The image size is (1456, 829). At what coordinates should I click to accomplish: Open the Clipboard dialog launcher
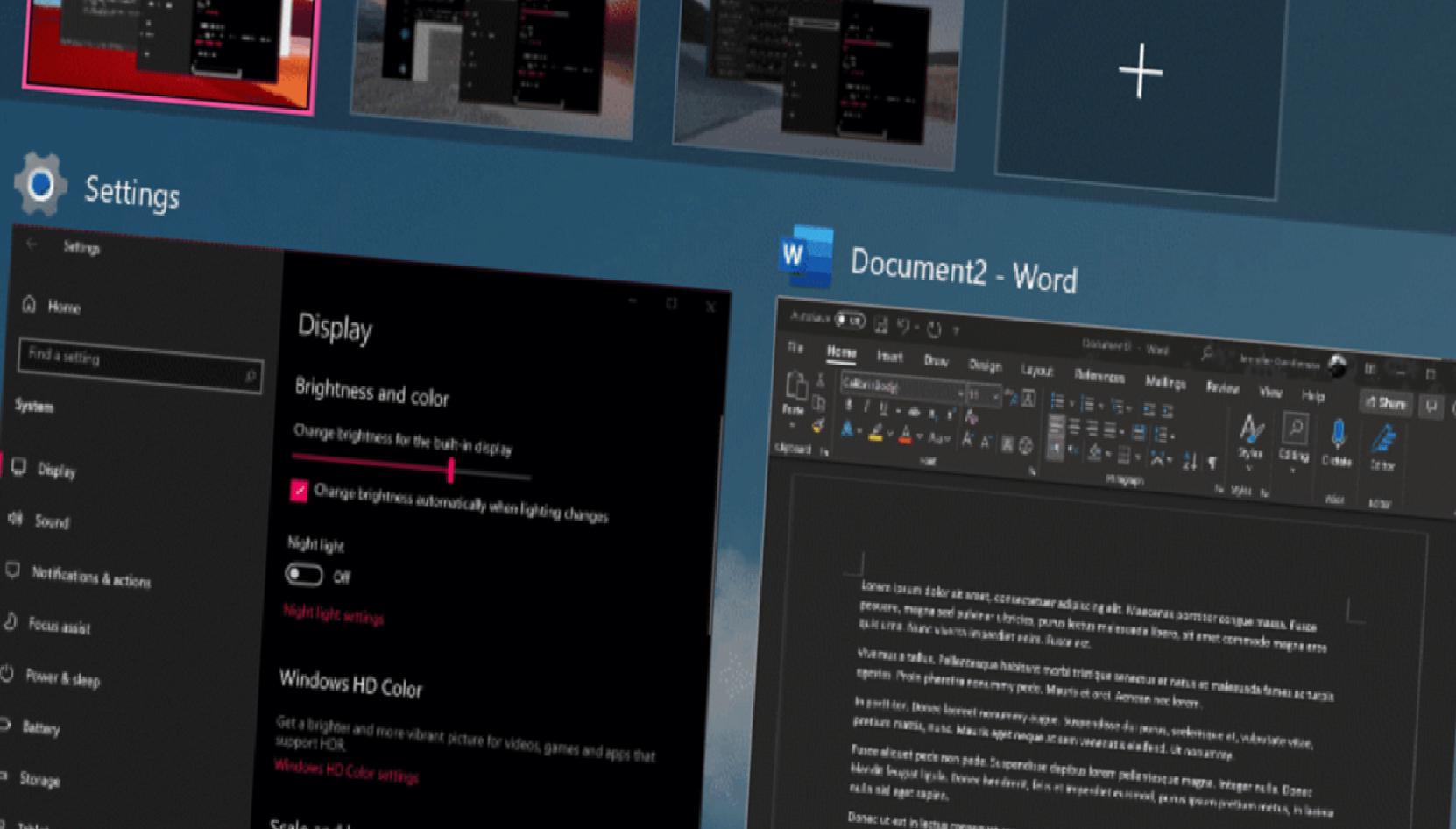[x=824, y=452]
